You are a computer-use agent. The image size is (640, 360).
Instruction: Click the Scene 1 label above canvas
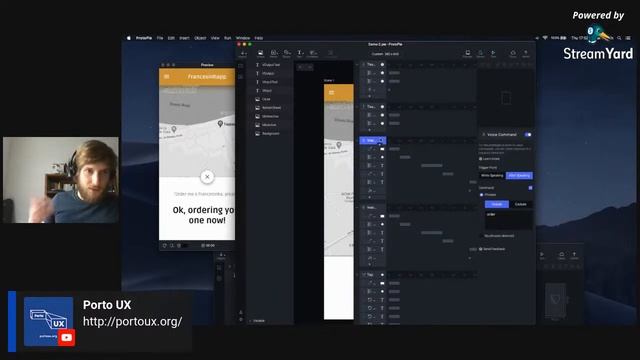tap(329, 80)
